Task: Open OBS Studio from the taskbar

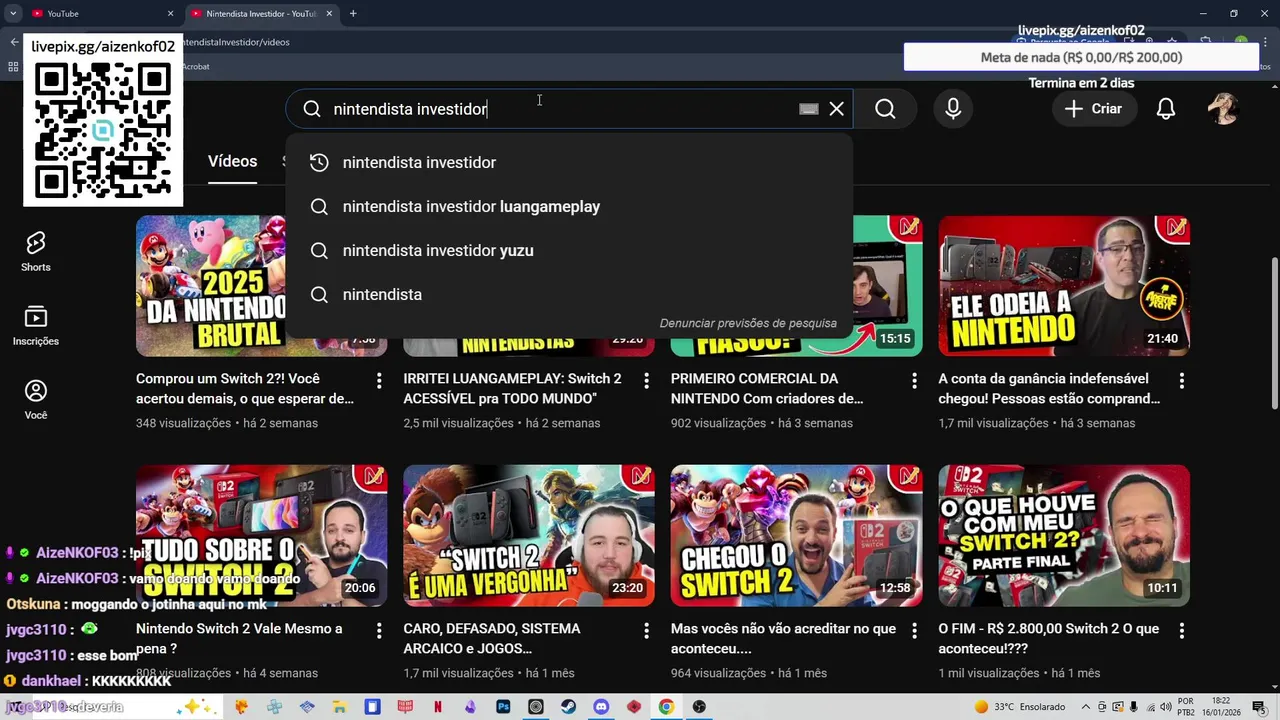Action: pyautogui.click(x=699, y=707)
